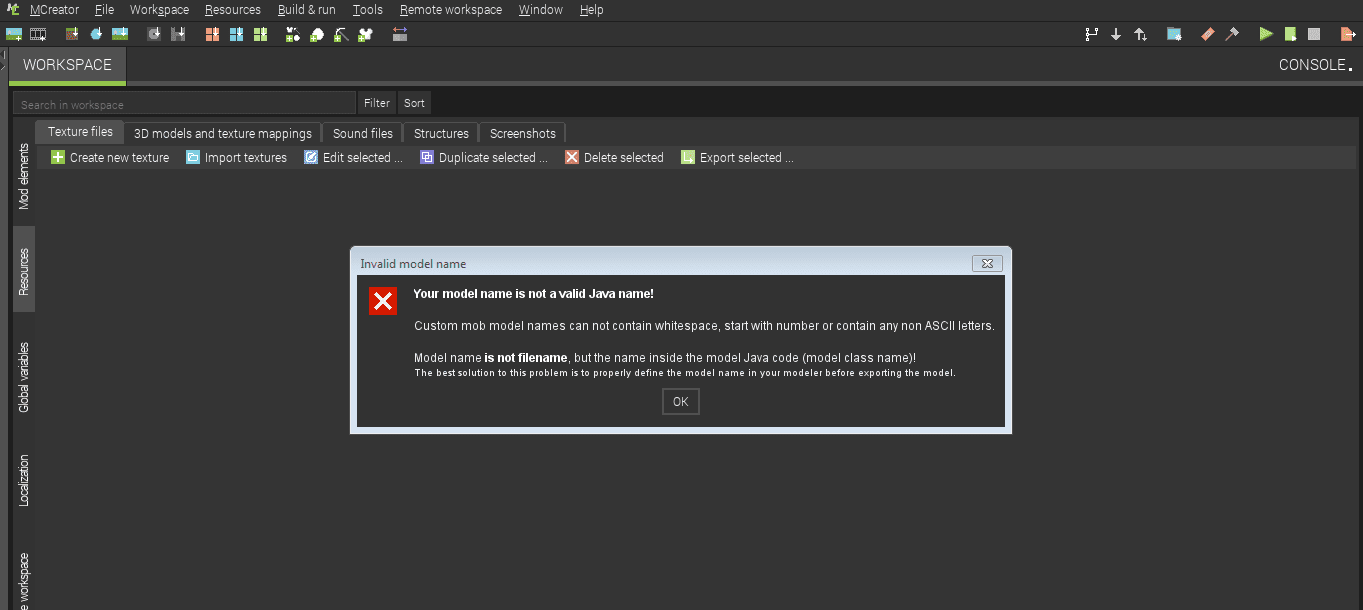This screenshot has height=610, width=1363.
Task: Open the Tools menu
Action: click(x=368, y=9)
